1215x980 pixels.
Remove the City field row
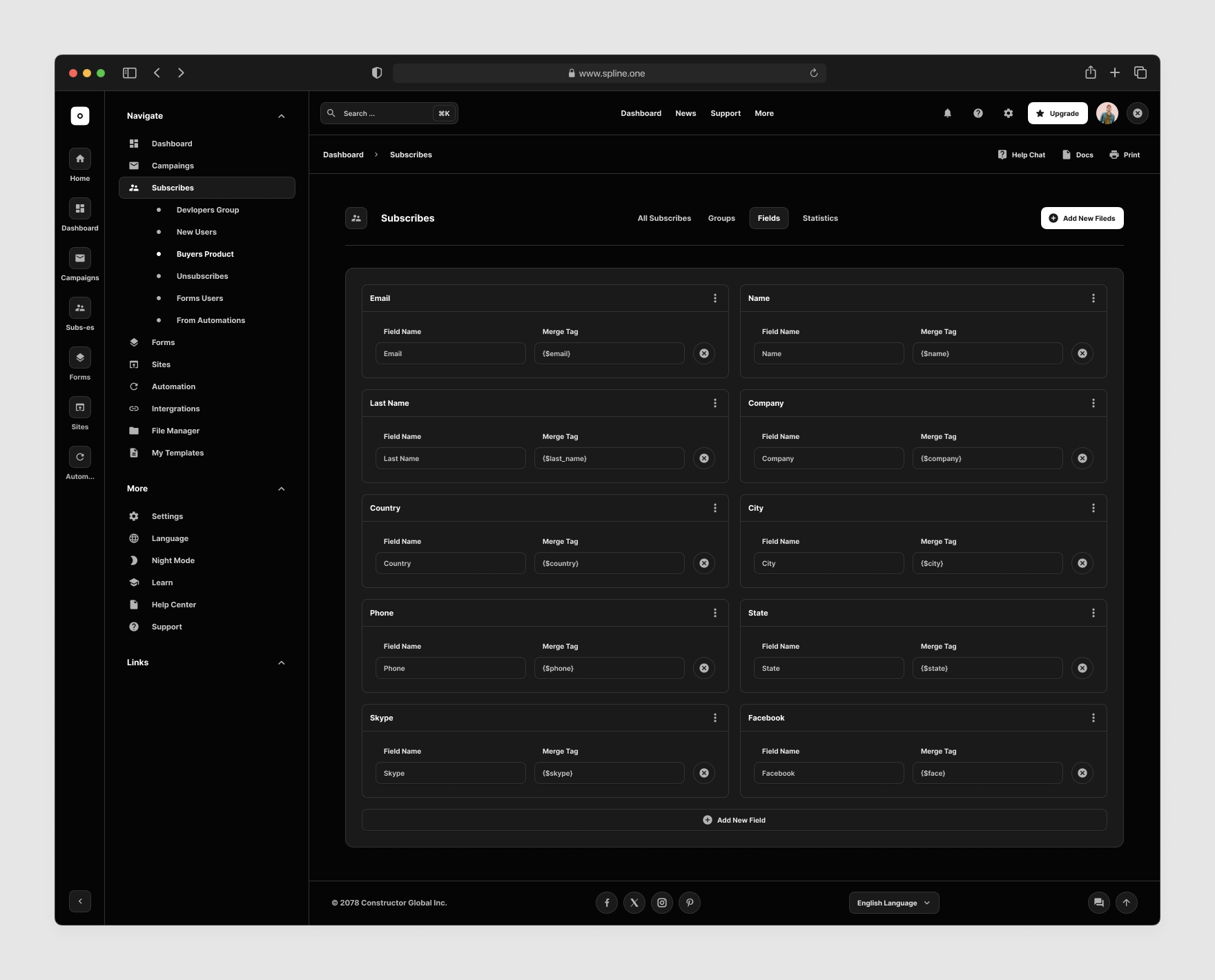pyautogui.click(x=1082, y=563)
